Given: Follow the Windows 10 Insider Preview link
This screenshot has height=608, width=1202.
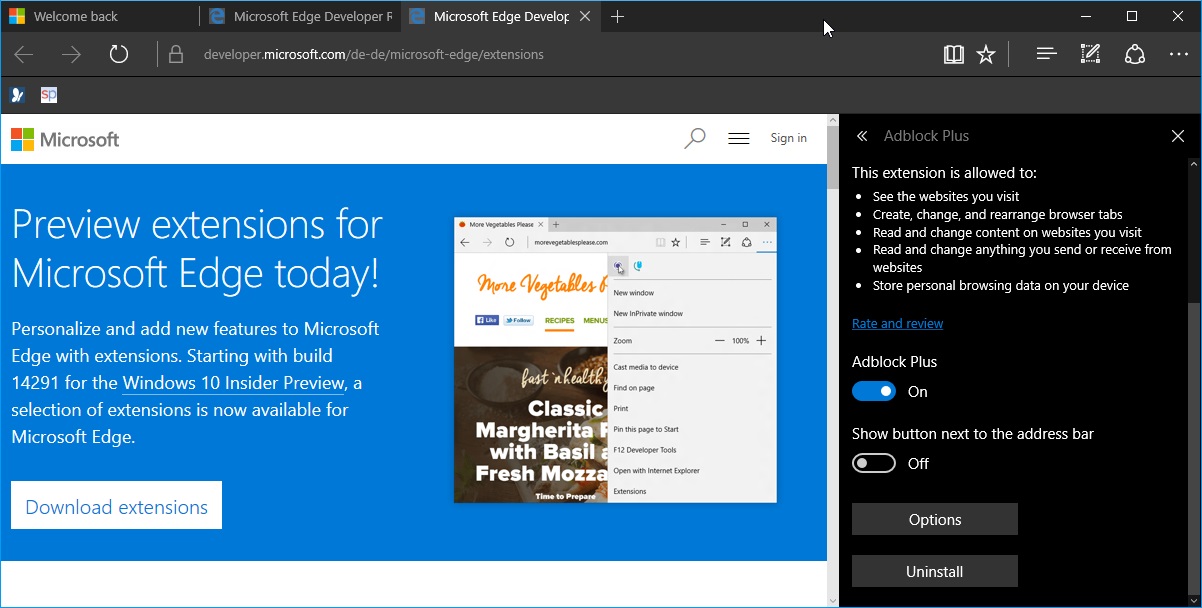Looking at the screenshot, I should point(234,382).
